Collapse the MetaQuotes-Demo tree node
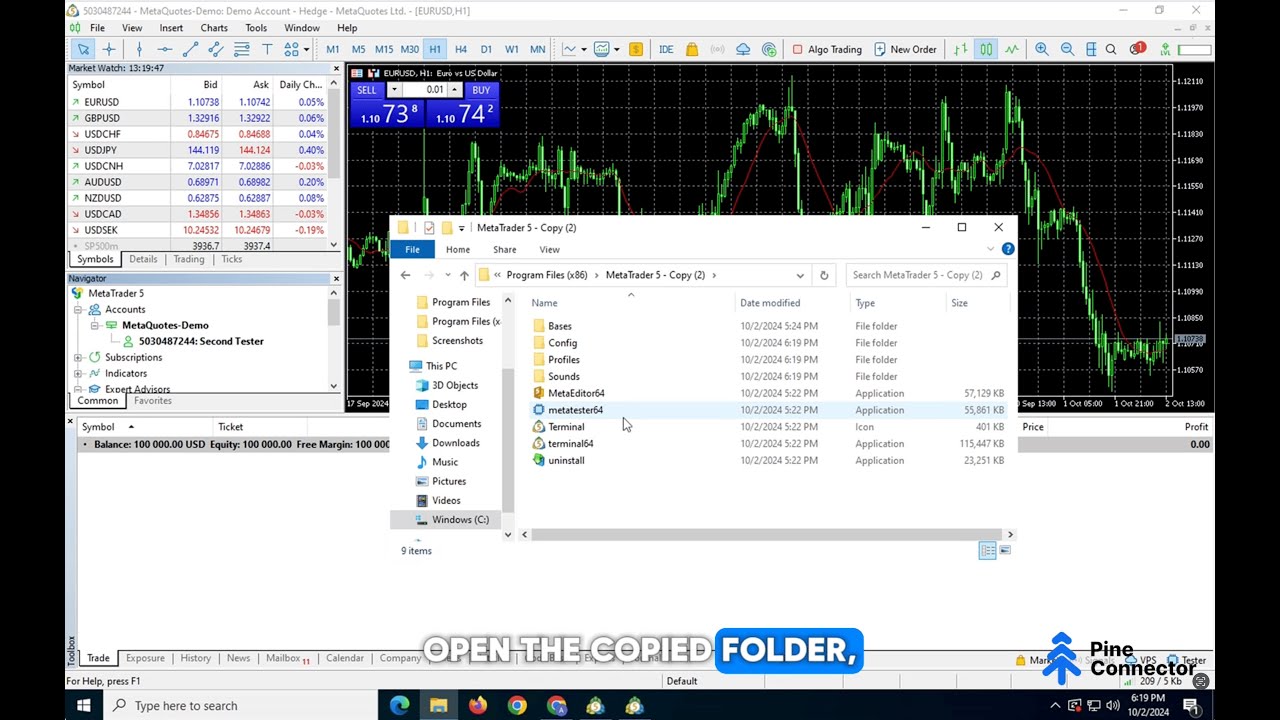1280x720 pixels. (x=94, y=325)
